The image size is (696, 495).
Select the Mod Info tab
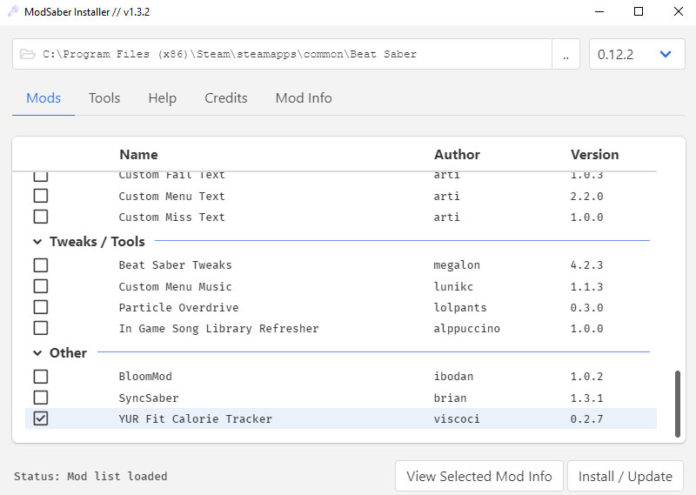tap(303, 98)
